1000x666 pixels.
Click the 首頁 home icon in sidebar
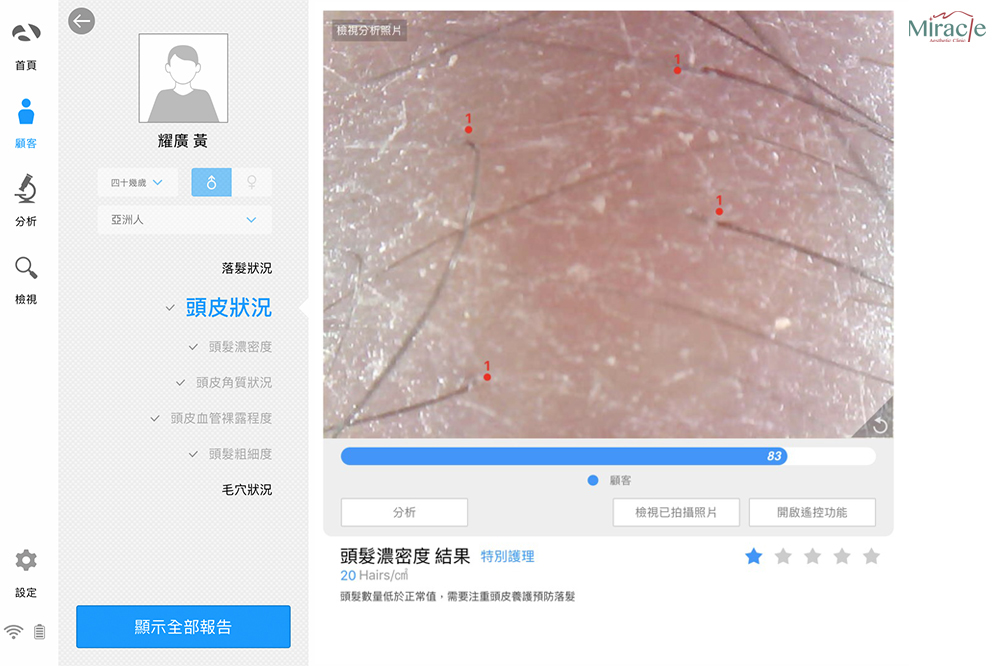coord(26,36)
